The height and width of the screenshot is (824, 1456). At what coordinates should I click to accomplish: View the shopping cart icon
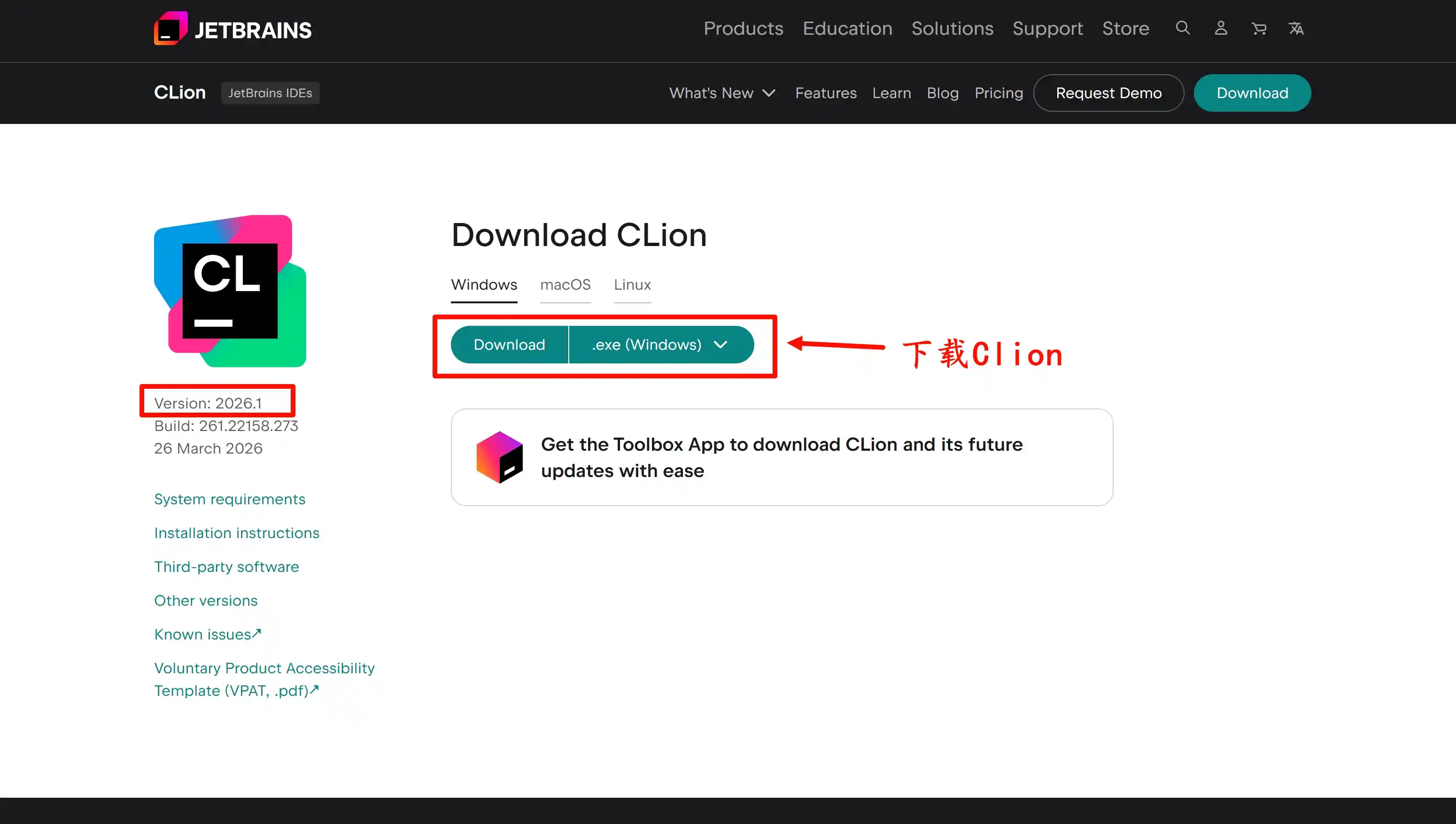tap(1259, 28)
